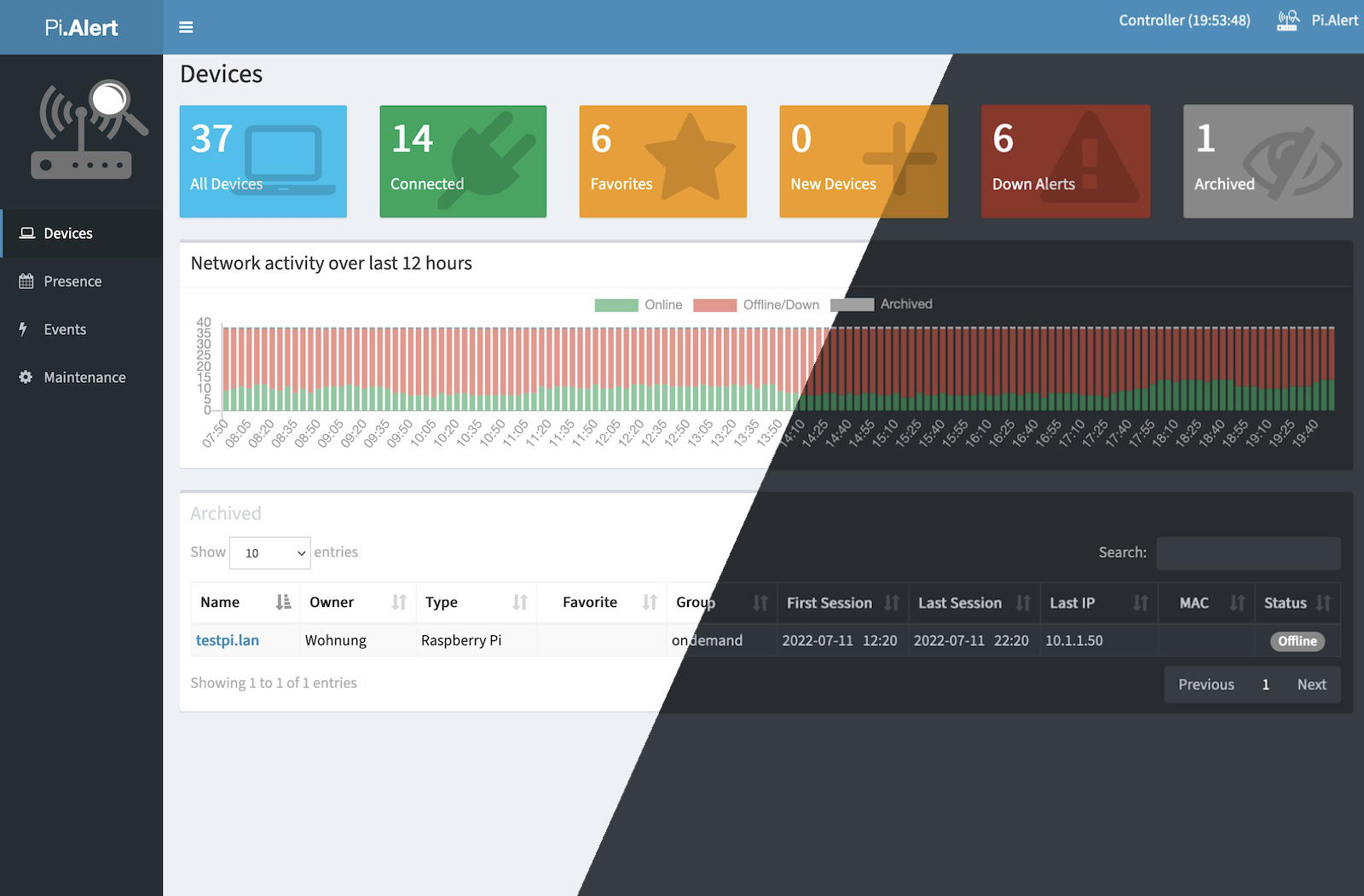Go to Presence in sidebar
This screenshot has width=1364, height=896.
72,281
